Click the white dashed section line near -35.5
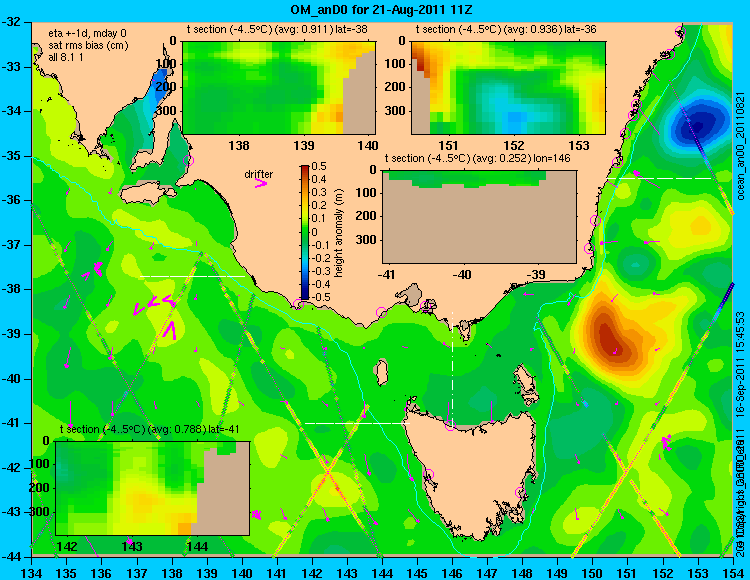The width and height of the screenshot is (750, 580). (x=660, y=178)
